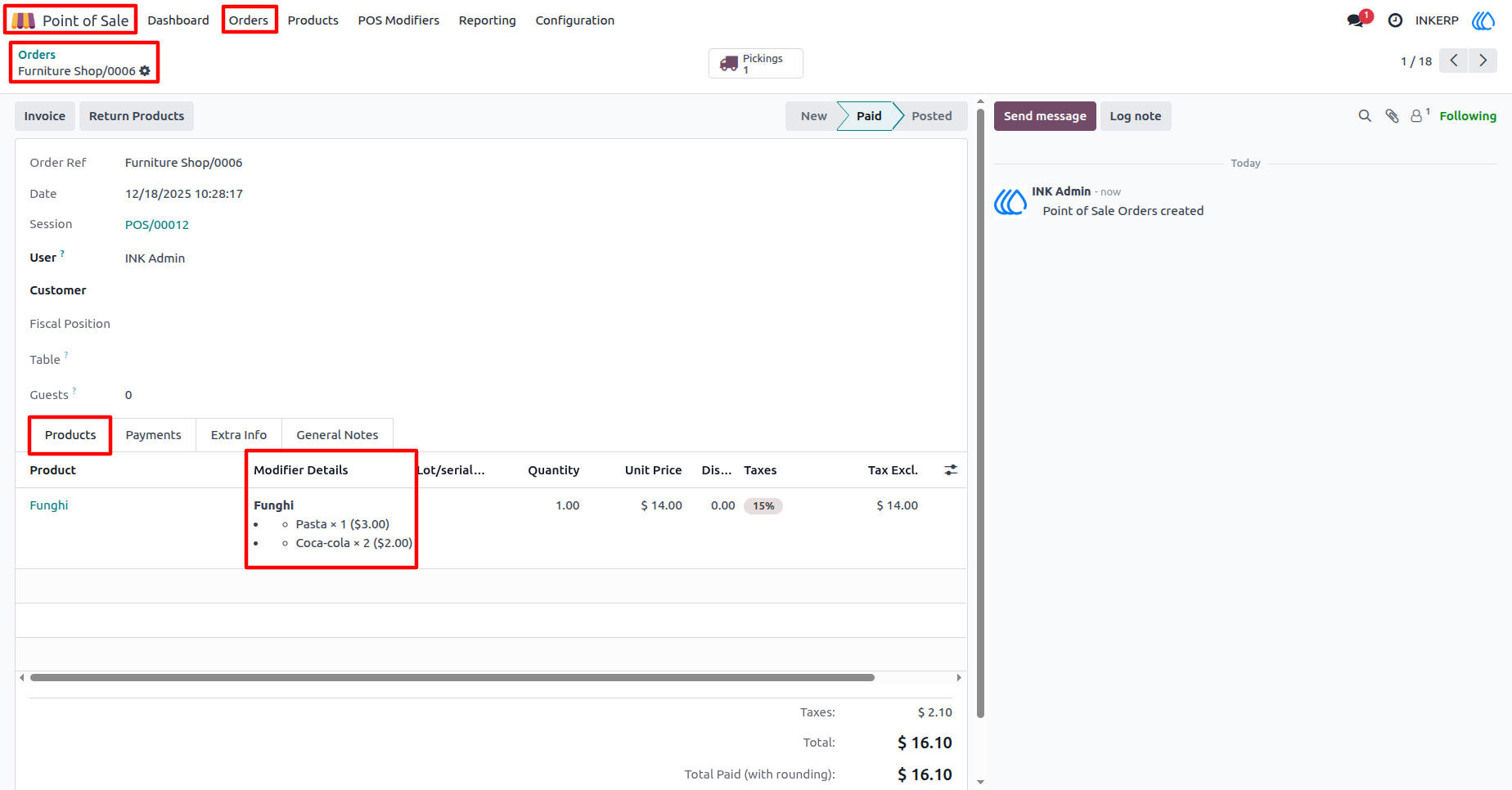Screen dimensions: 1512x790
Task: Open the POS Modifiers menu
Action: [x=398, y=20]
